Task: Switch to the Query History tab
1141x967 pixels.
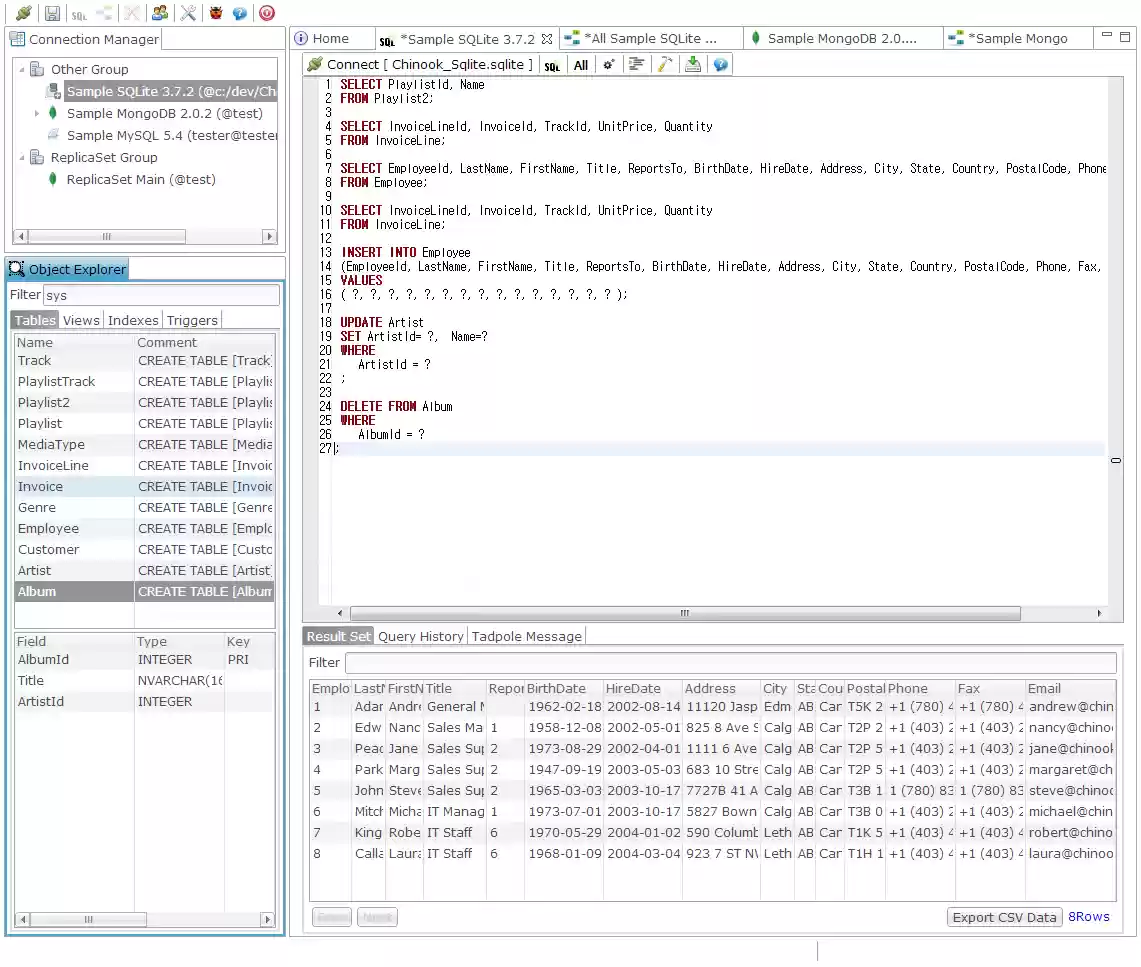Action: pos(420,636)
